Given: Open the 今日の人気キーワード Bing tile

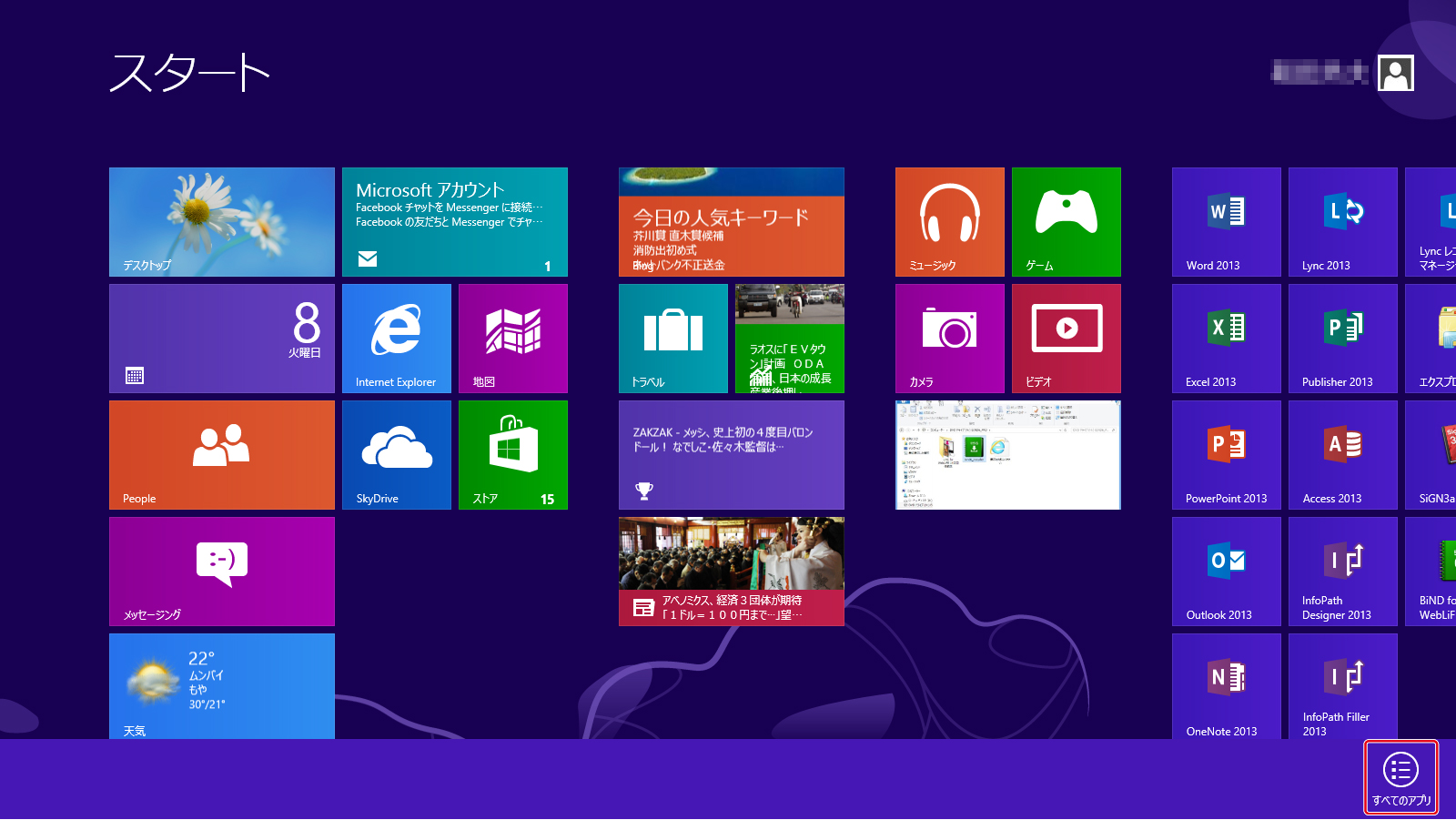Looking at the screenshot, I should (732, 222).
